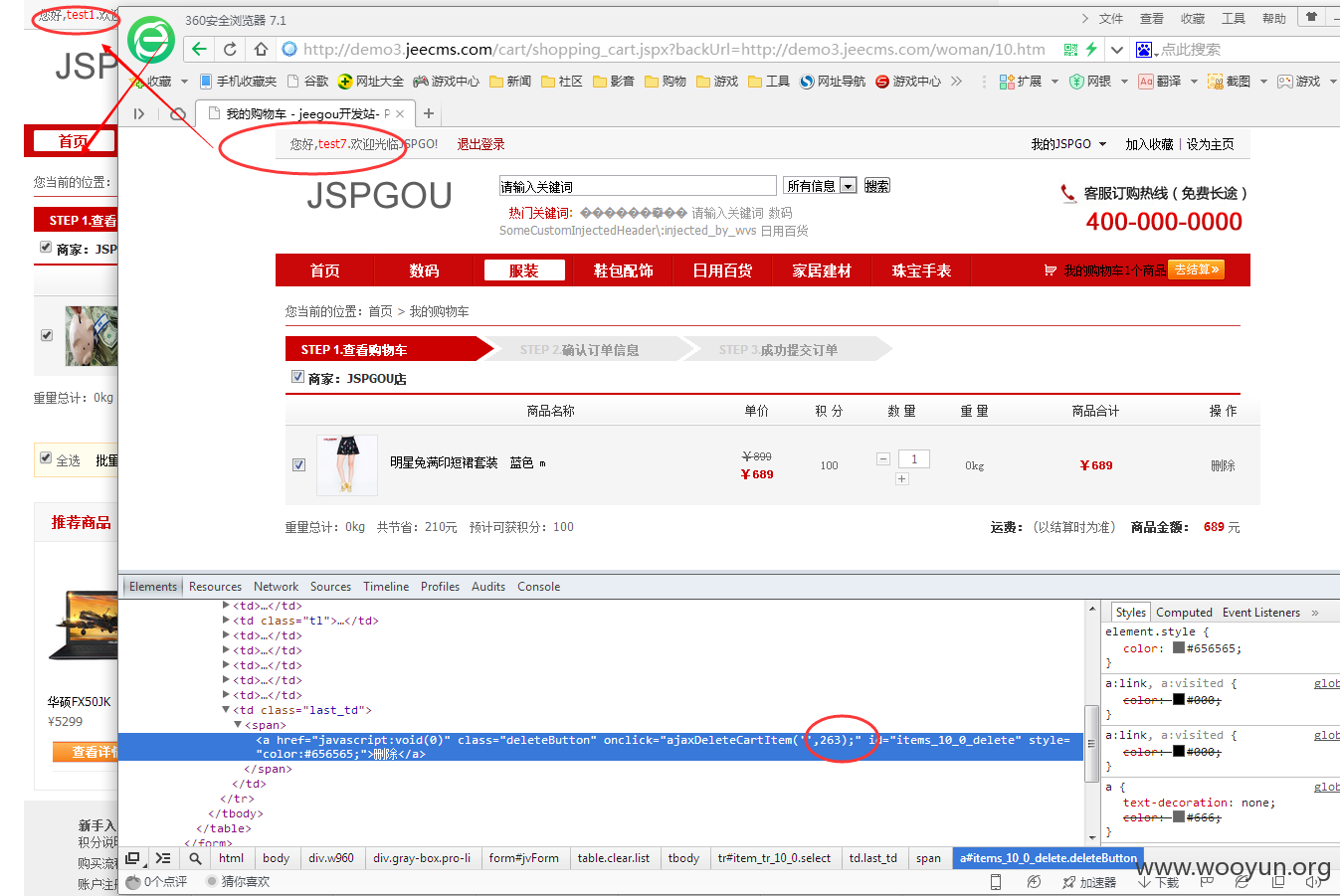Click the 搜索 search button

point(876,186)
